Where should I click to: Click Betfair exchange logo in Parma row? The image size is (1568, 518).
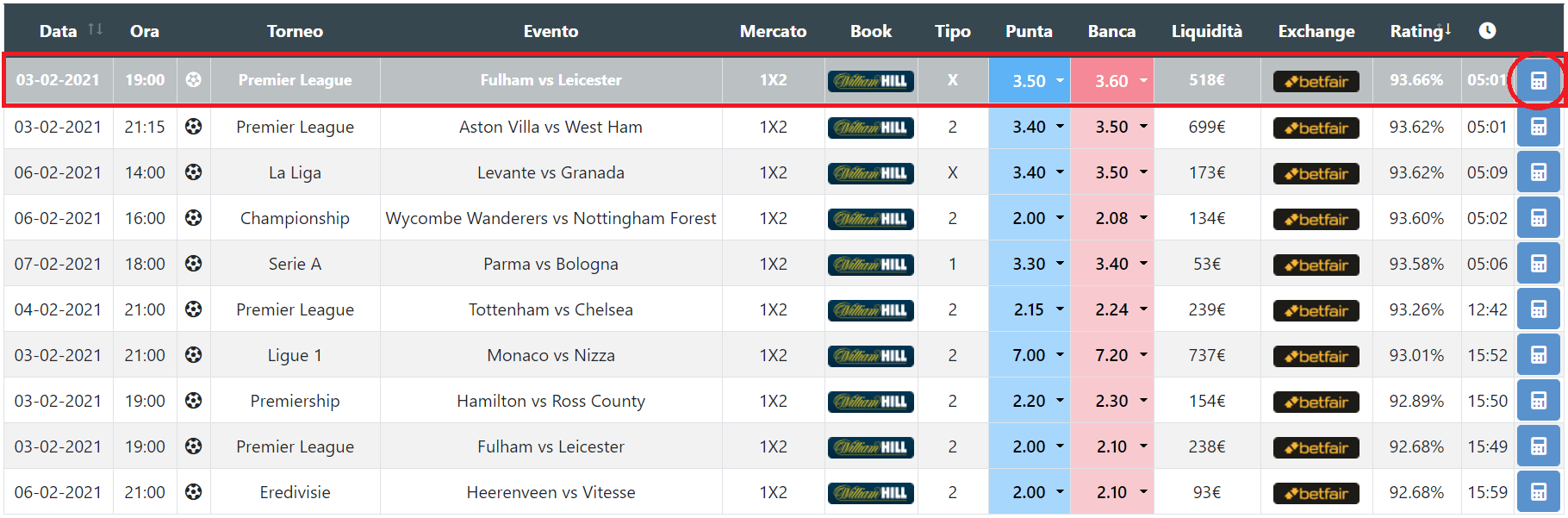[x=1316, y=265]
